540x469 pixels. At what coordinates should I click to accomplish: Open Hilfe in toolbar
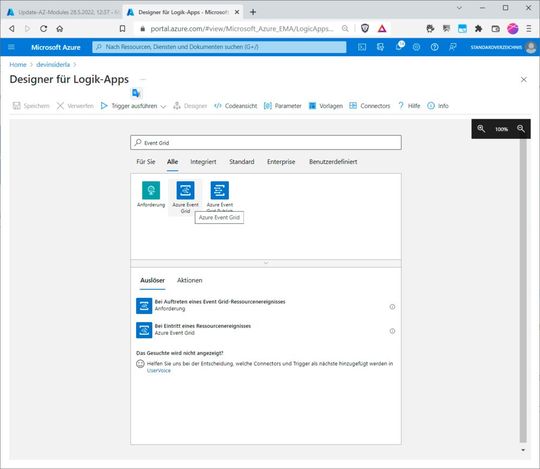409,106
